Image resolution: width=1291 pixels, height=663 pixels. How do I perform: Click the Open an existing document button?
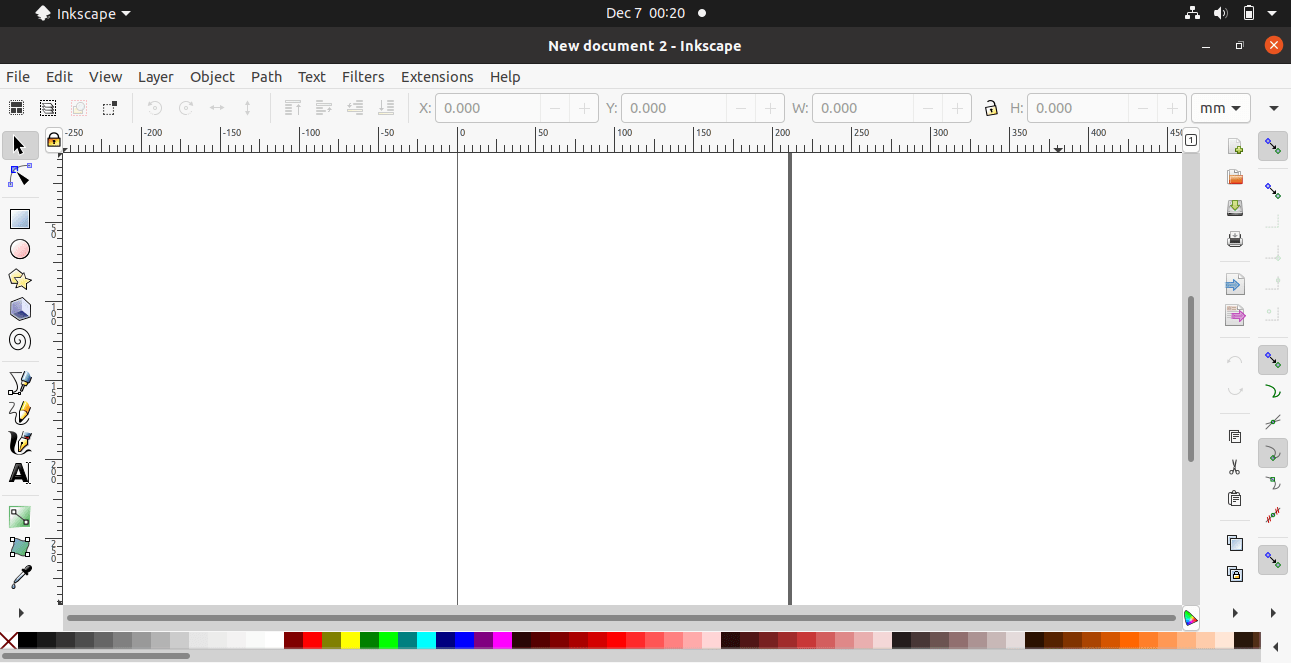1235,177
